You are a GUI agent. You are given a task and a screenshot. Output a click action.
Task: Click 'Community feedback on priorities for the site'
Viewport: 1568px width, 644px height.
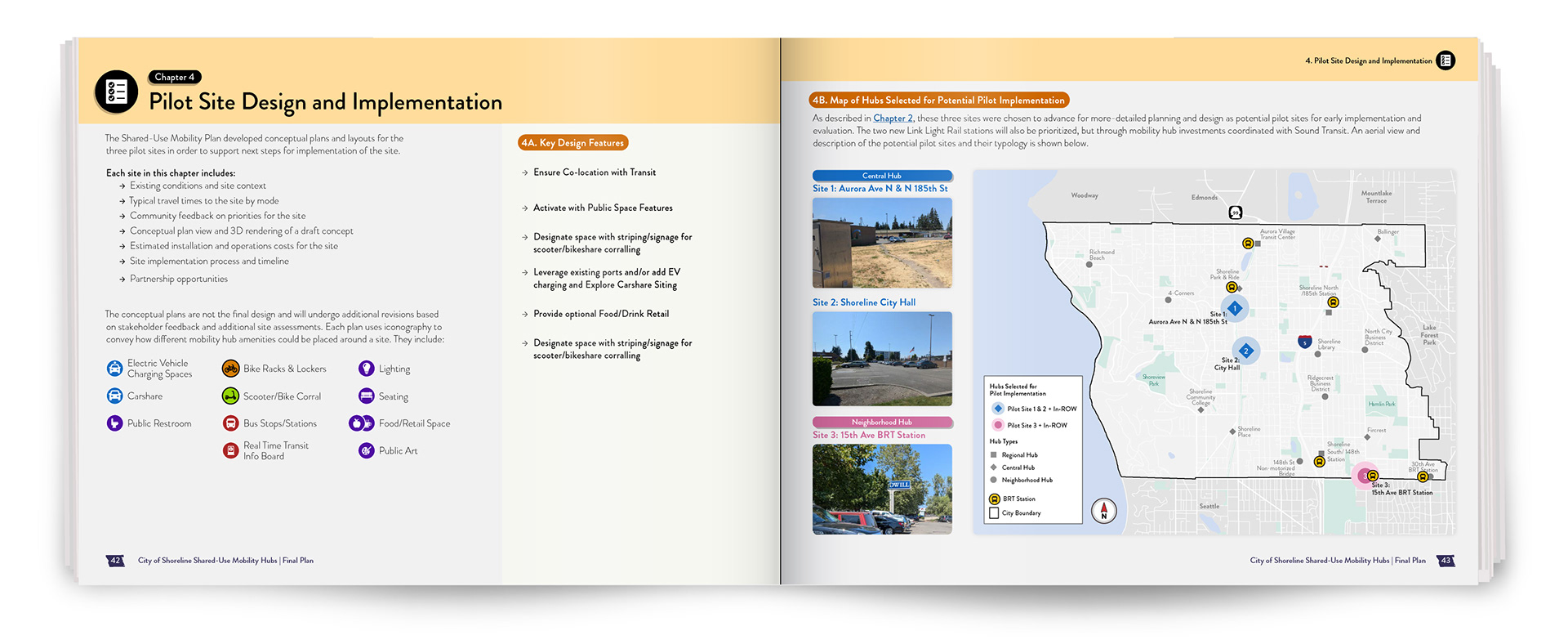218,216
